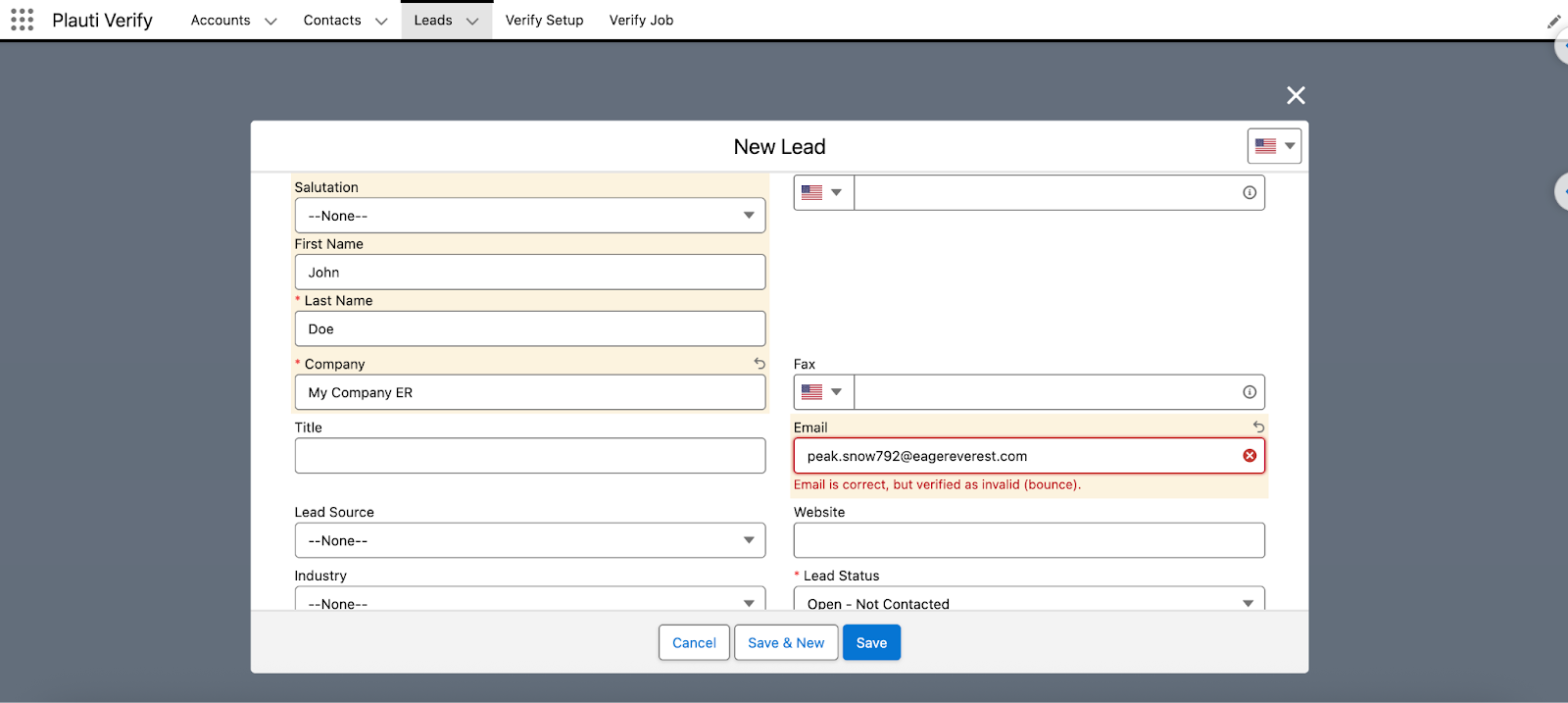Image resolution: width=1568 pixels, height=703 pixels.
Task: Click the pencil edit icon in nav bar
Action: pyautogui.click(x=1553, y=22)
